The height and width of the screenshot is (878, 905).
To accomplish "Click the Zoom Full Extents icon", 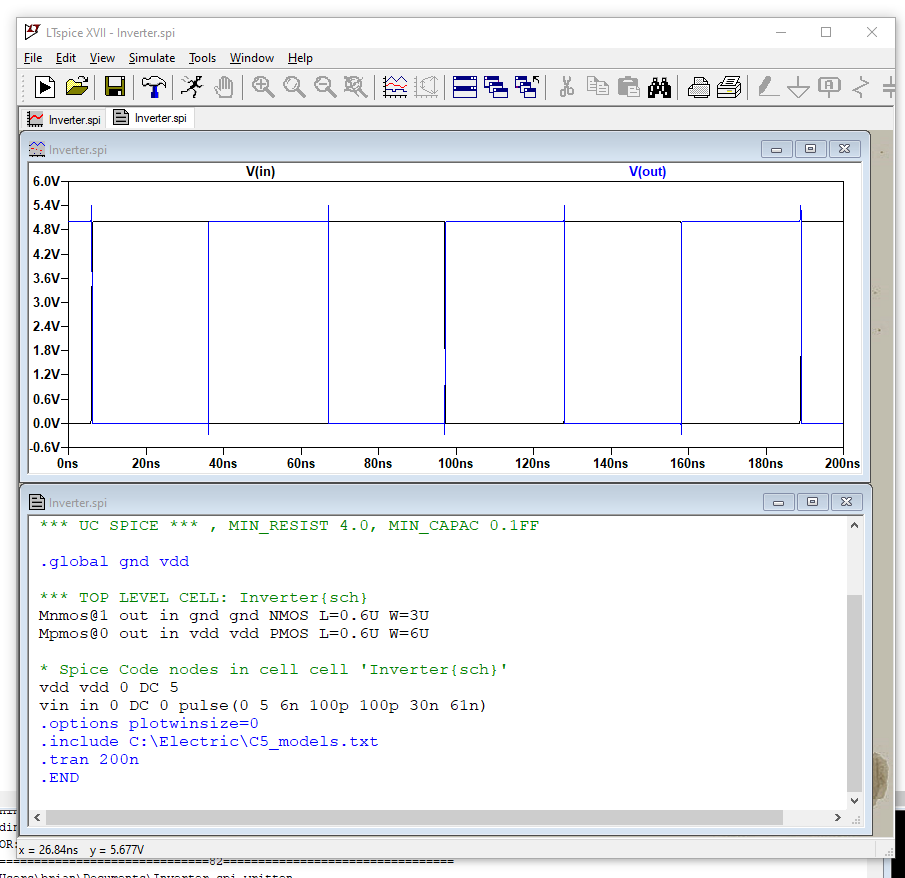I will point(355,87).
